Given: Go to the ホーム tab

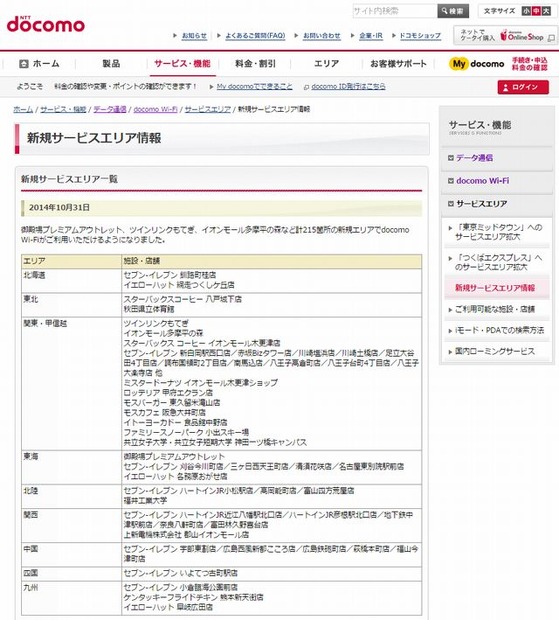Looking at the screenshot, I should click(x=40, y=64).
